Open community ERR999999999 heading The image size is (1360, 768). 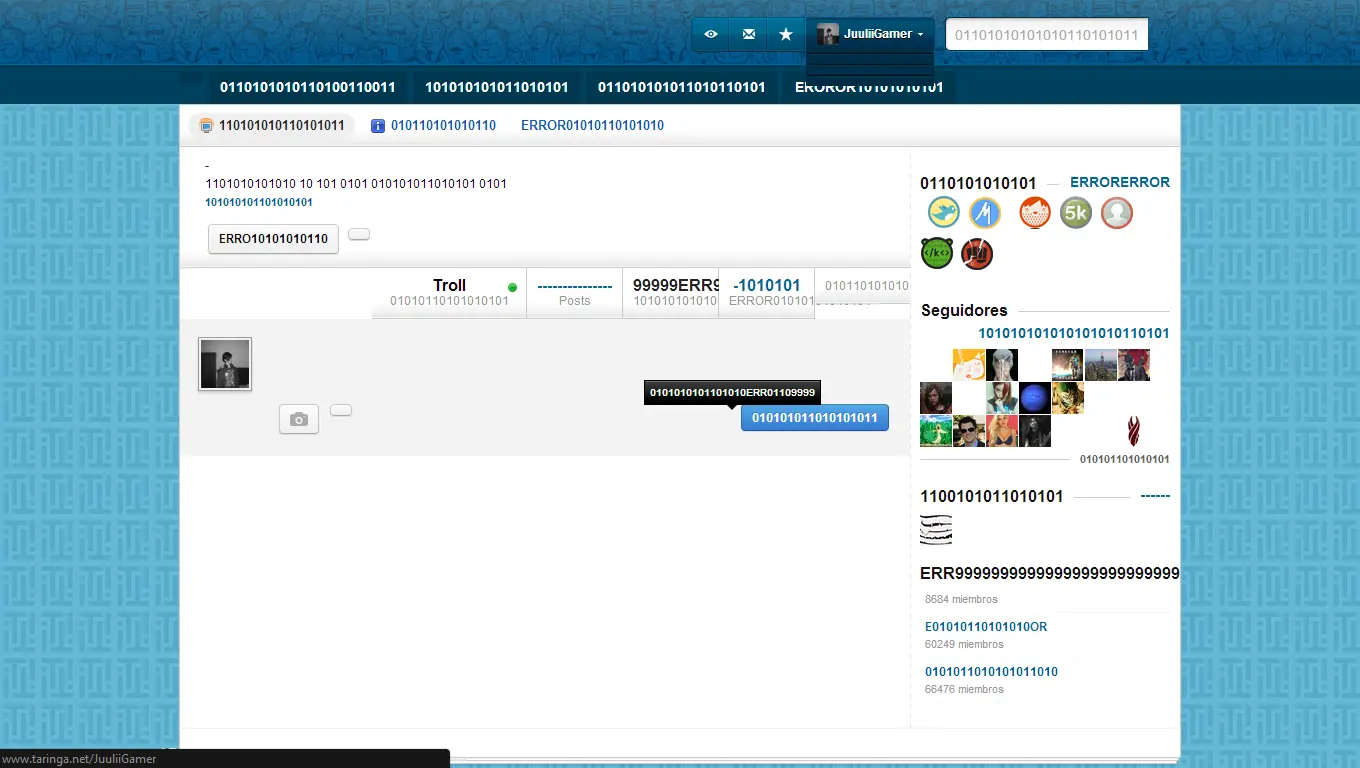tap(1049, 574)
